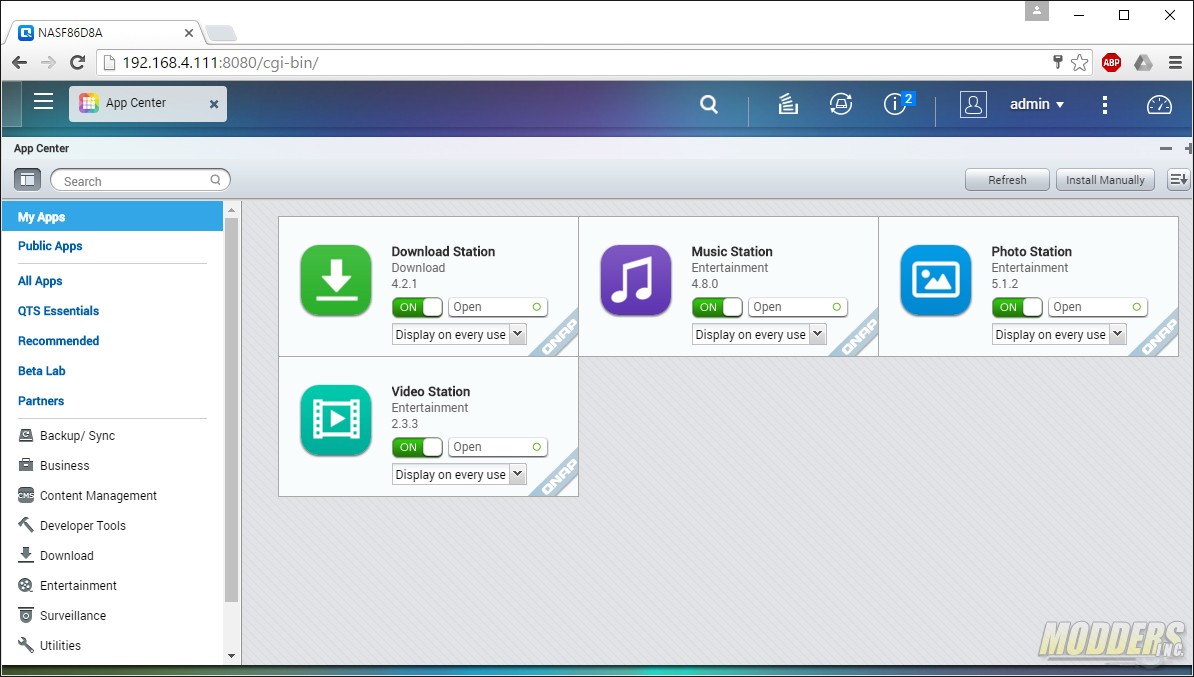This screenshot has height=677, width=1194.
Task: Select Partners category
Action: [x=41, y=401]
